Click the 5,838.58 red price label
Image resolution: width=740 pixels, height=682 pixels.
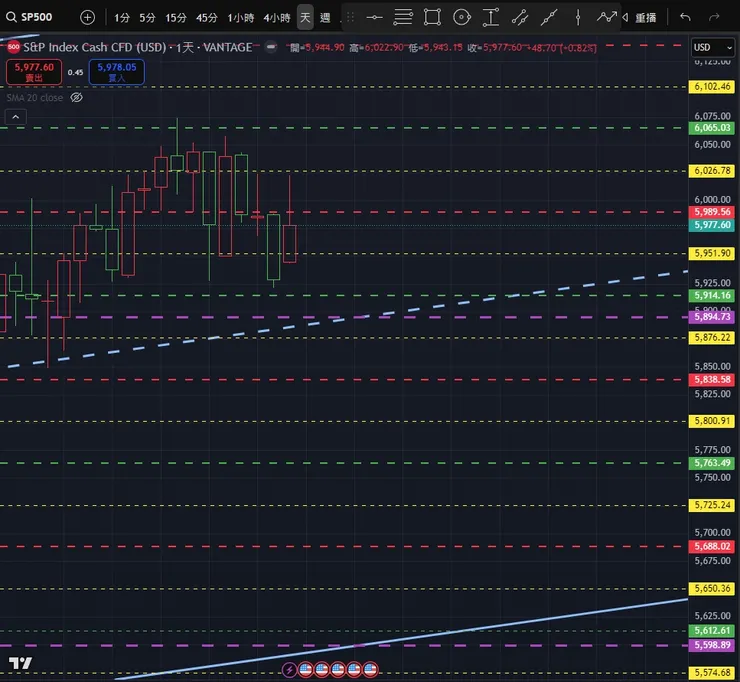point(712,379)
